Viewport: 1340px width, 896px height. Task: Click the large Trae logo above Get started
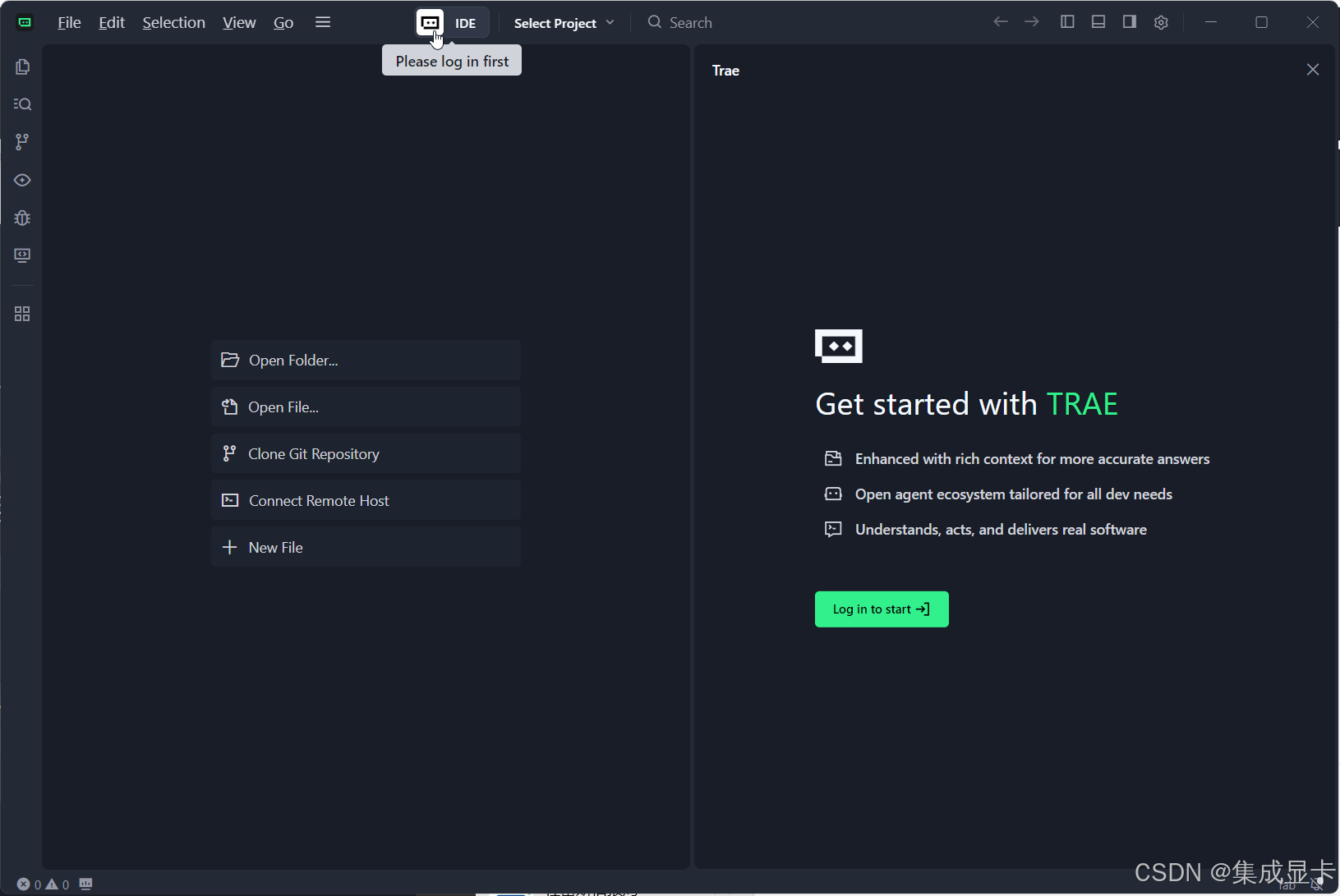pyautogui.click(x=839, y=346)
